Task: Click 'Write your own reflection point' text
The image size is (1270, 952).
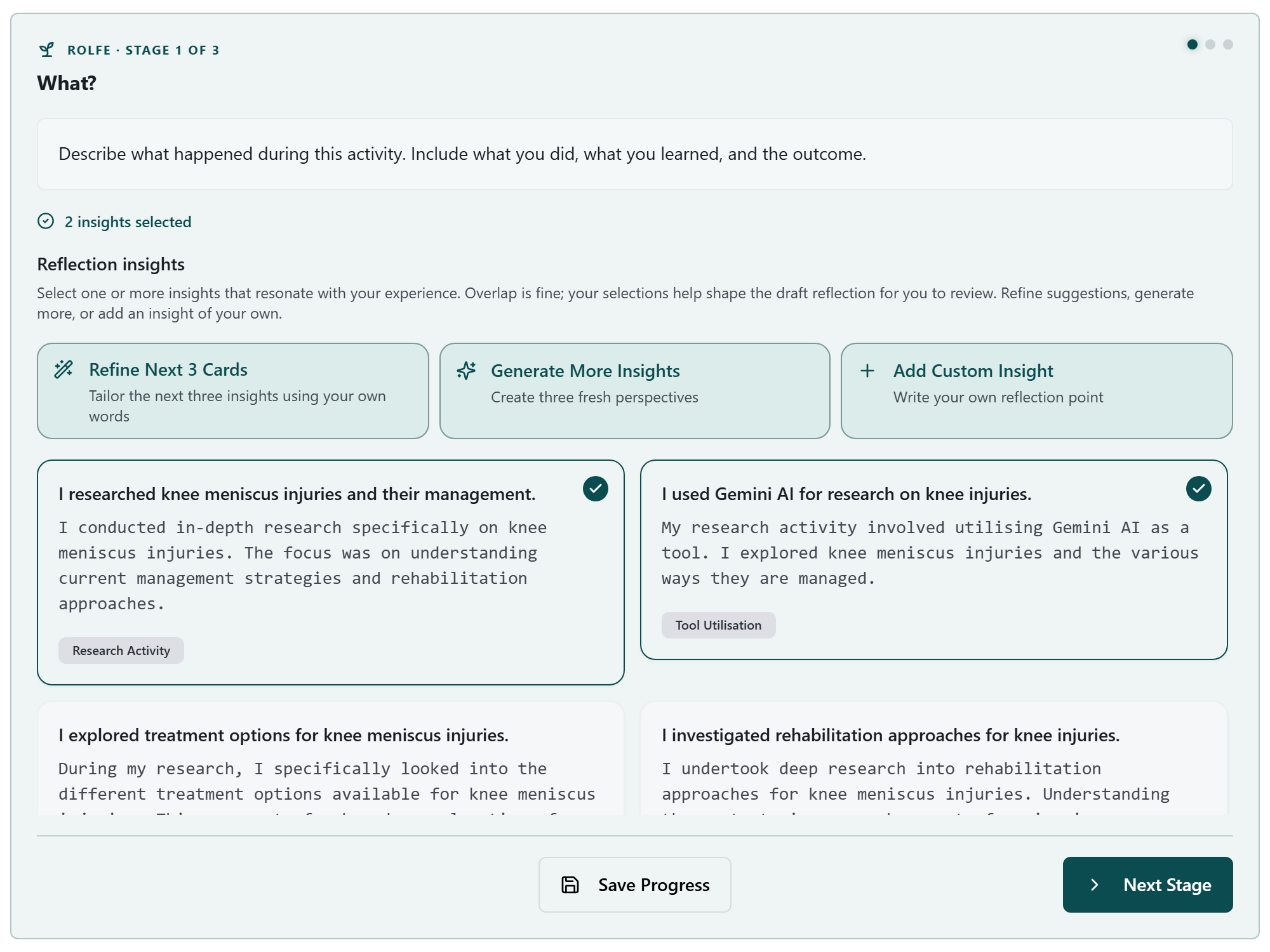Action: click(998, 397)
